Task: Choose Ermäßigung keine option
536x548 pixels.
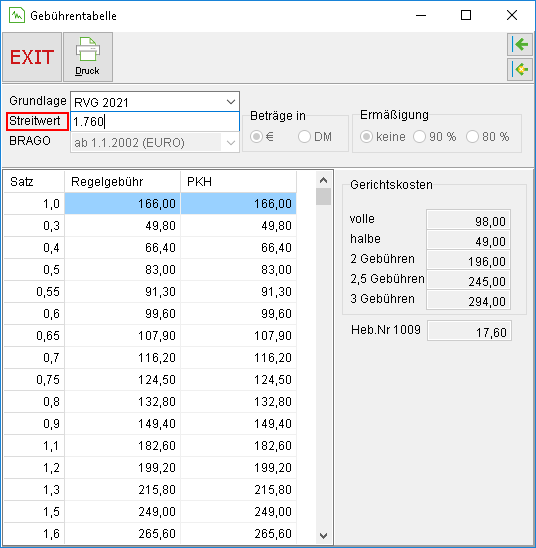Action: pos(367,136)
